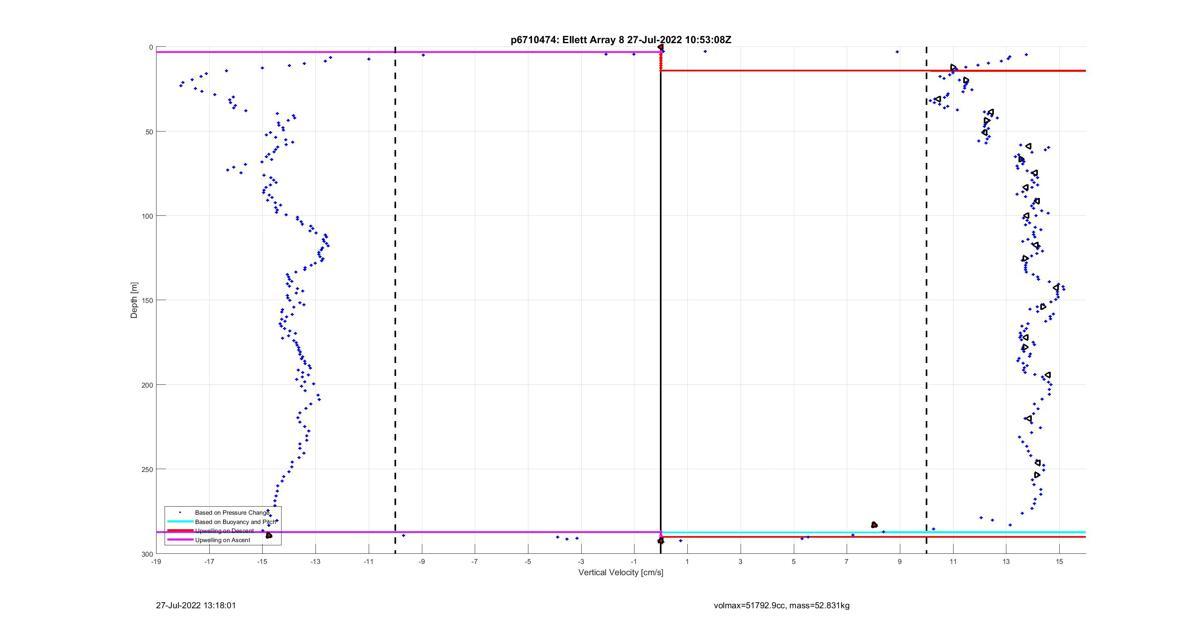Click the depth-axis tick label '0'
The image size is (1200, 622).
point(151,47)
